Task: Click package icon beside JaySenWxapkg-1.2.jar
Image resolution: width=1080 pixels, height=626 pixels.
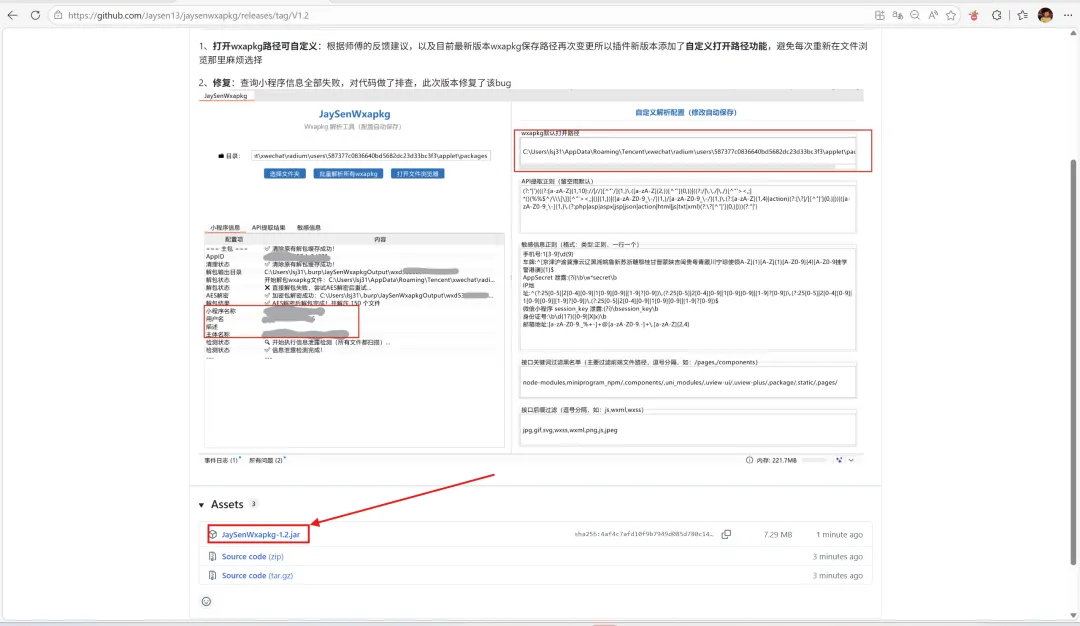Action: (213, 534)
